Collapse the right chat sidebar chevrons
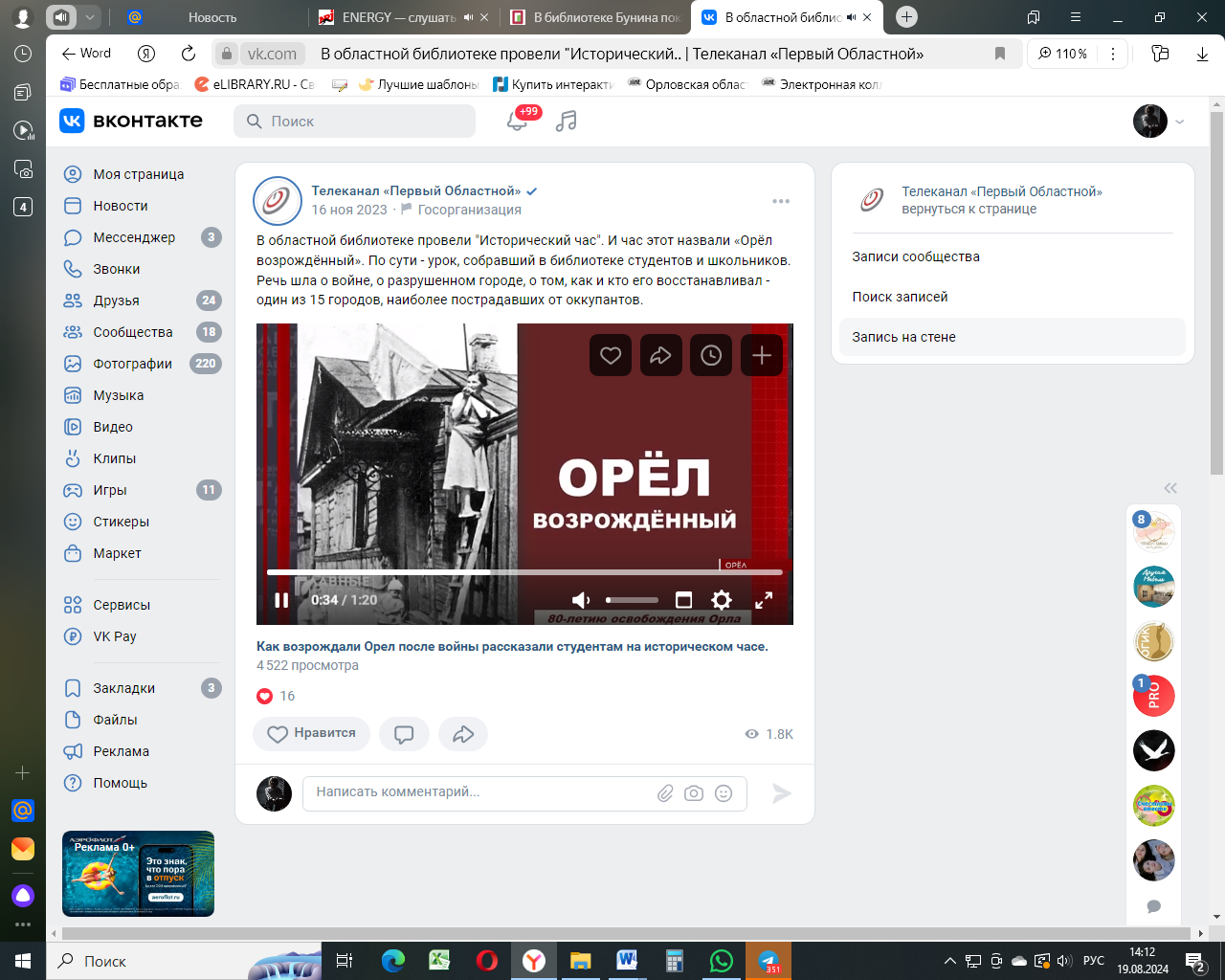Image resolution: width=1225 pixels, height=980 pixels. tap(1170, 488)
